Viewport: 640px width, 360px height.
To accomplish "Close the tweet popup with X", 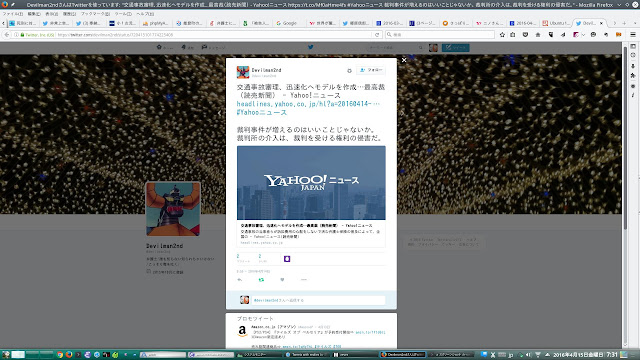I will (x=404, y=60).
